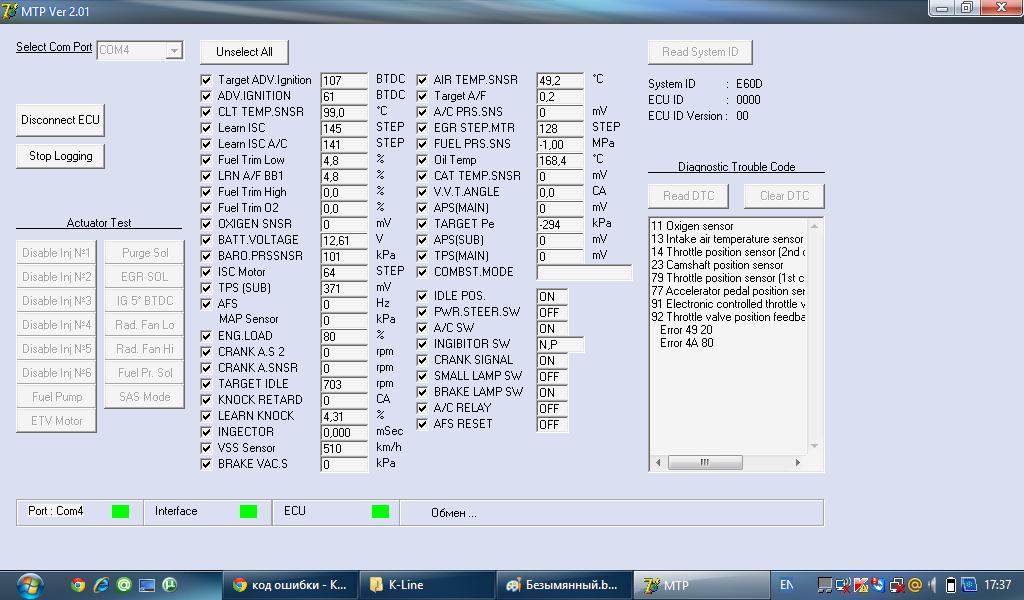
Task: Click Stop Logging button
Action: tap(60, 156)
